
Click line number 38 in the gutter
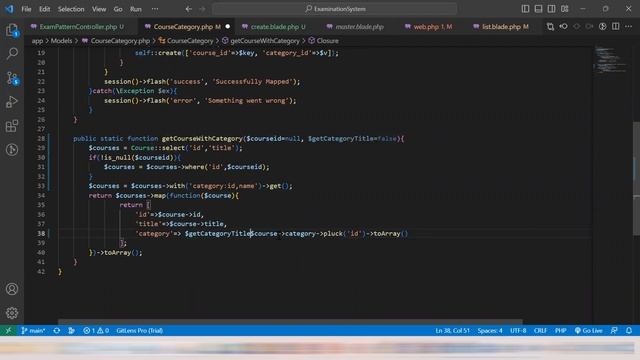pos(41,233)
